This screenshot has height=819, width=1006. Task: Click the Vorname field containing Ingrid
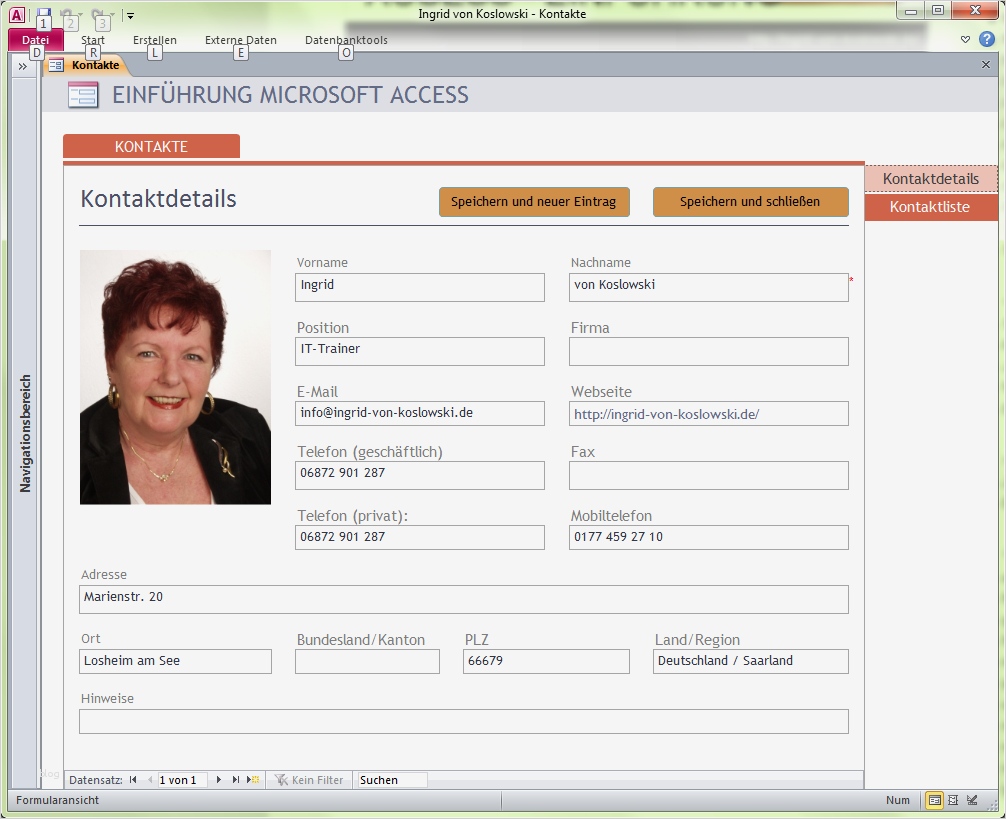(420, 287)
